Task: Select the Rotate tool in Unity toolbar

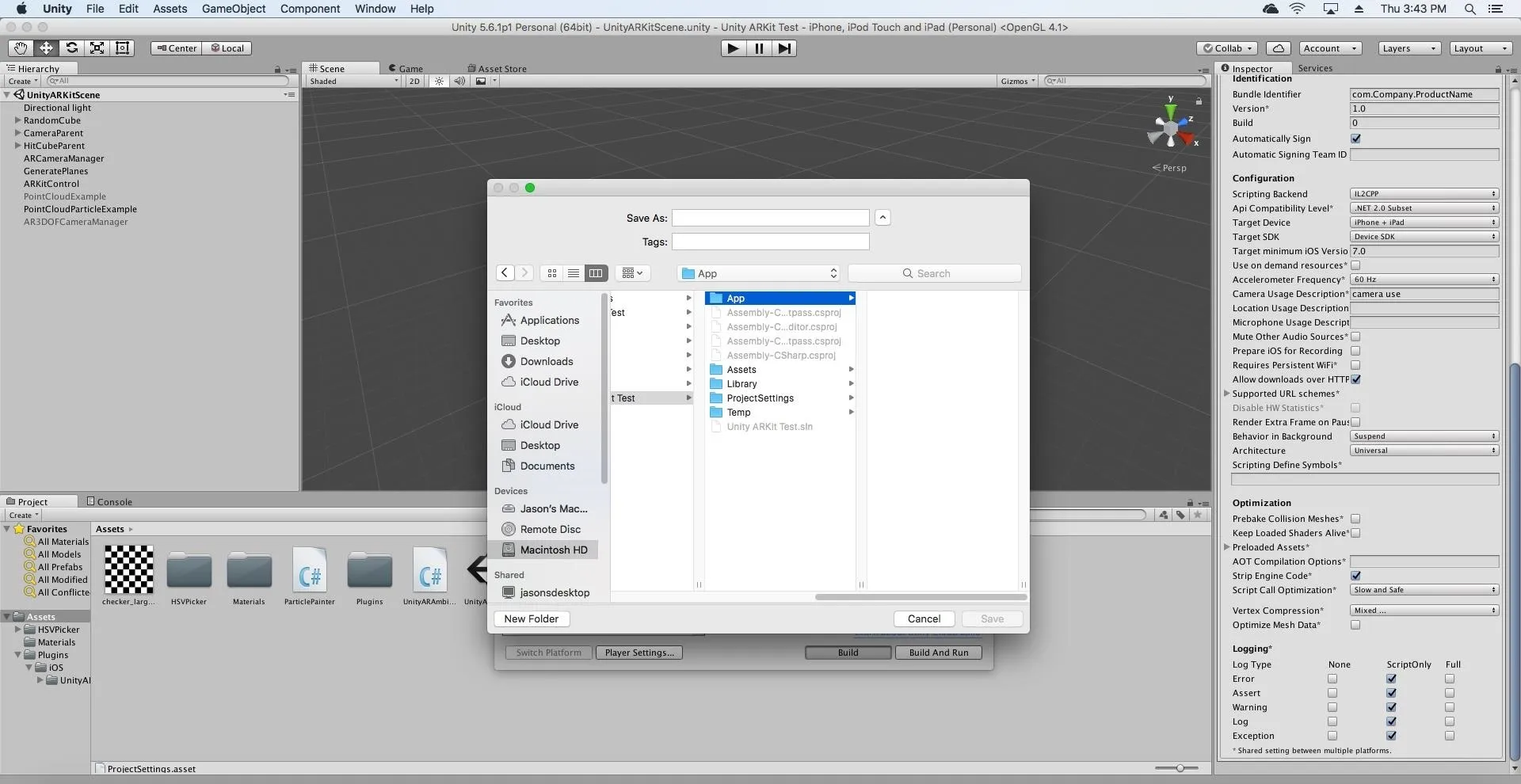Action: [71, 48]
